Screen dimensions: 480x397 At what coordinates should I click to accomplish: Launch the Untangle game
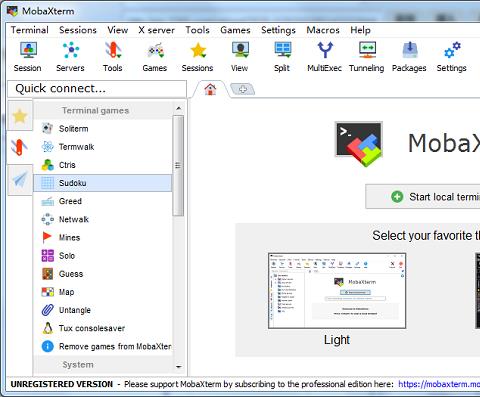point(103,310)
